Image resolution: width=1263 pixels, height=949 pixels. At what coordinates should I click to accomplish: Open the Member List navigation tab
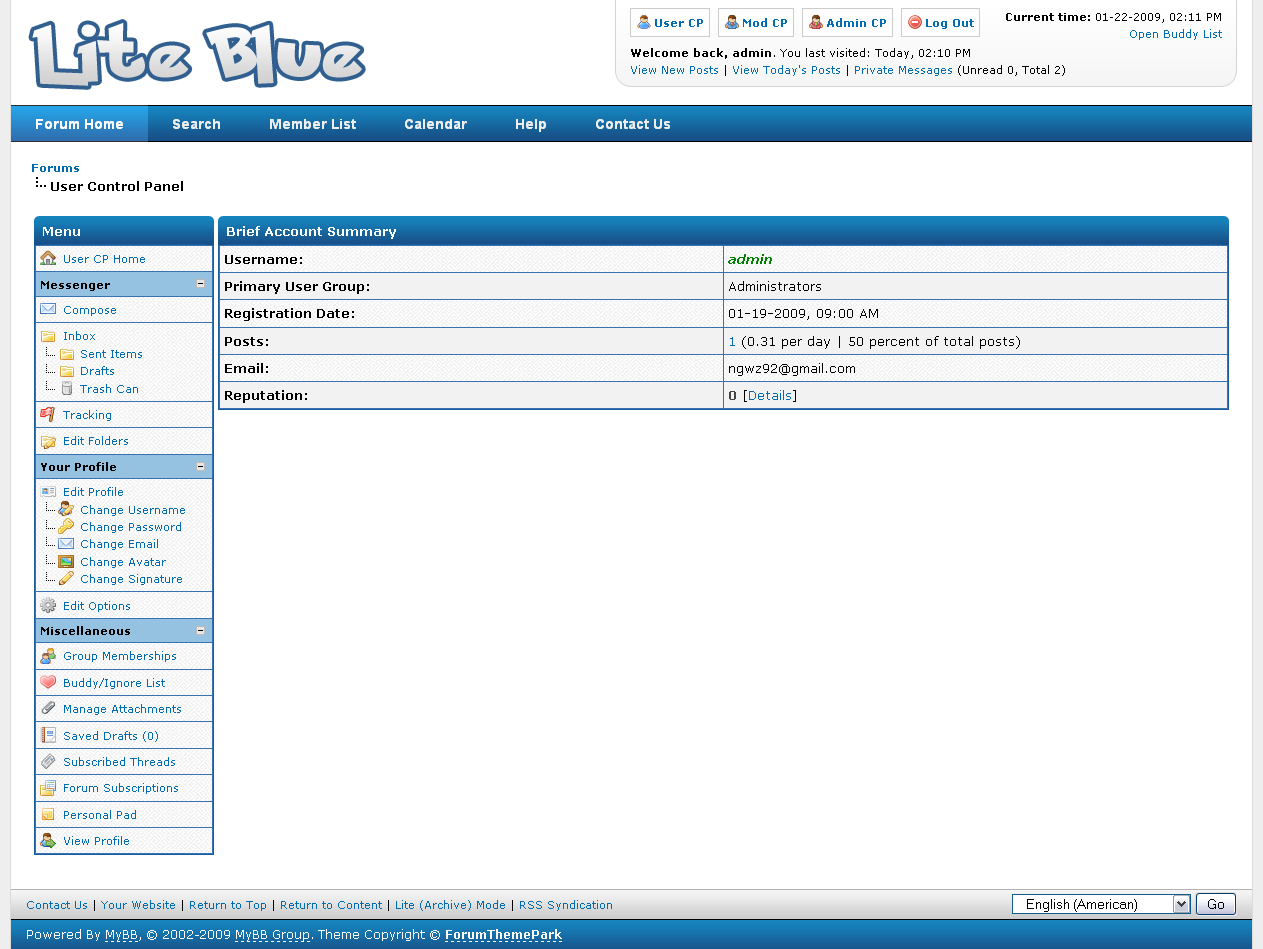coord(312,124)
